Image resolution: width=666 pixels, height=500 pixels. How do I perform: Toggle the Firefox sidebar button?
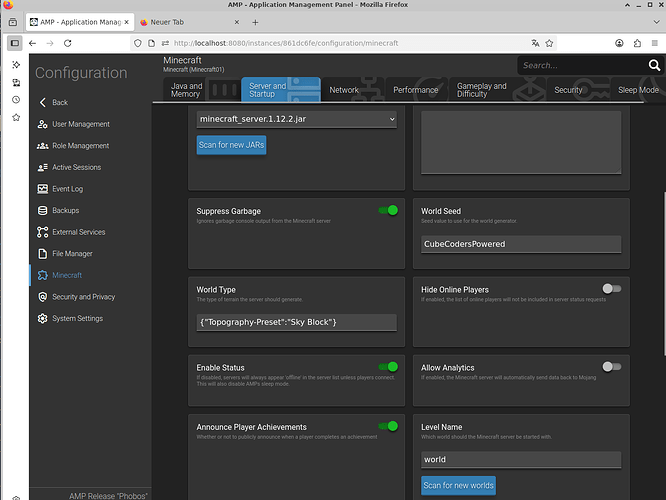pos(15,43)
